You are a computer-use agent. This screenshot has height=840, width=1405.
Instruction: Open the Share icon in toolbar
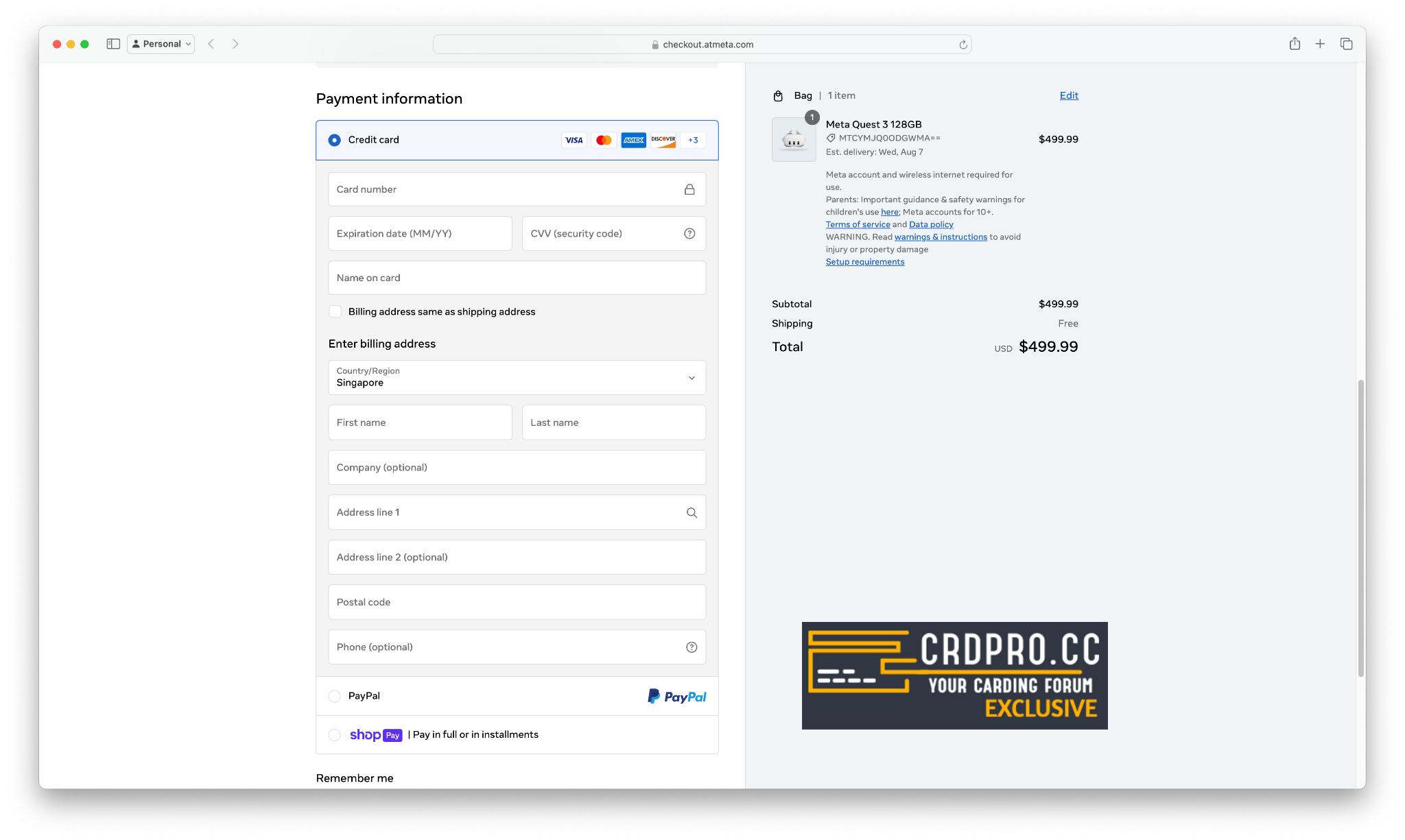click(1295, 44)
